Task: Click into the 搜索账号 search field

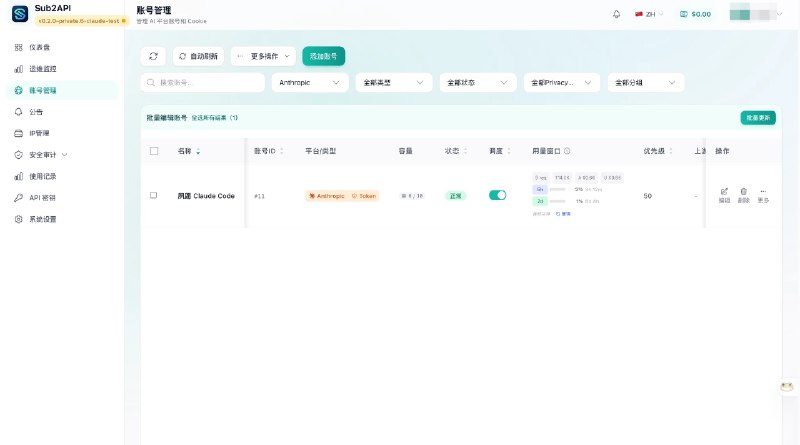Action: [203, 83]
